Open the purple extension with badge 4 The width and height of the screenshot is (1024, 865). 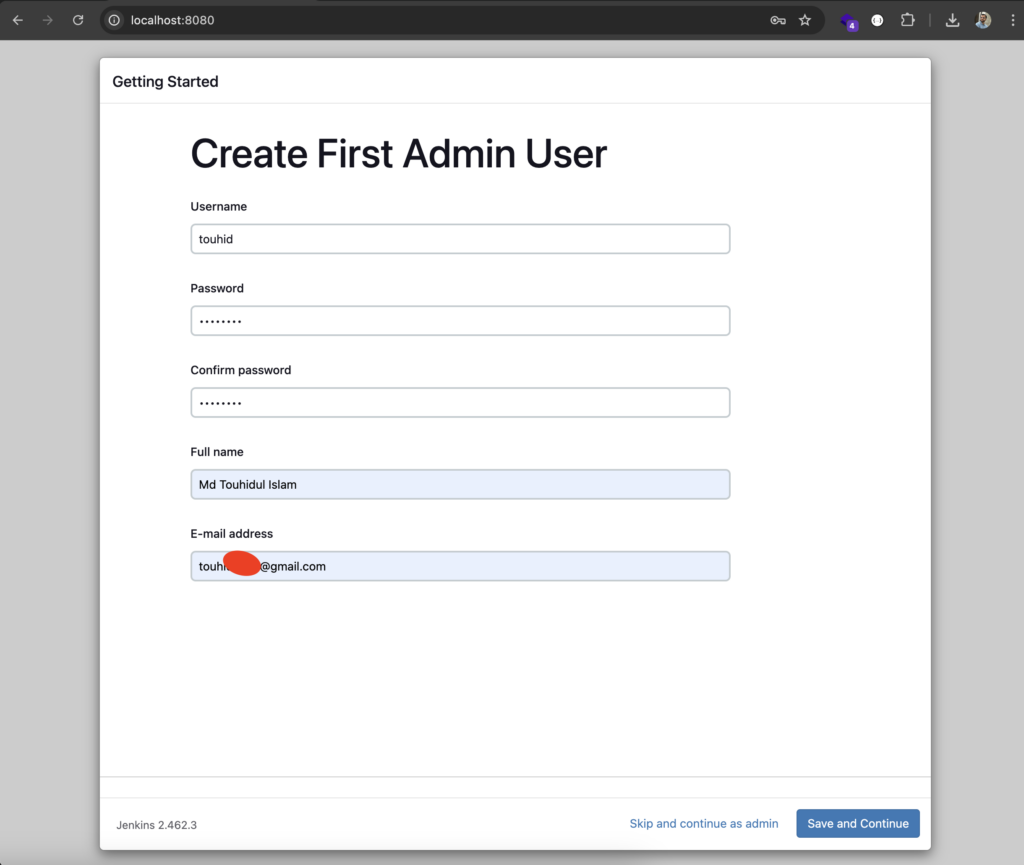(x=848, y=22)
